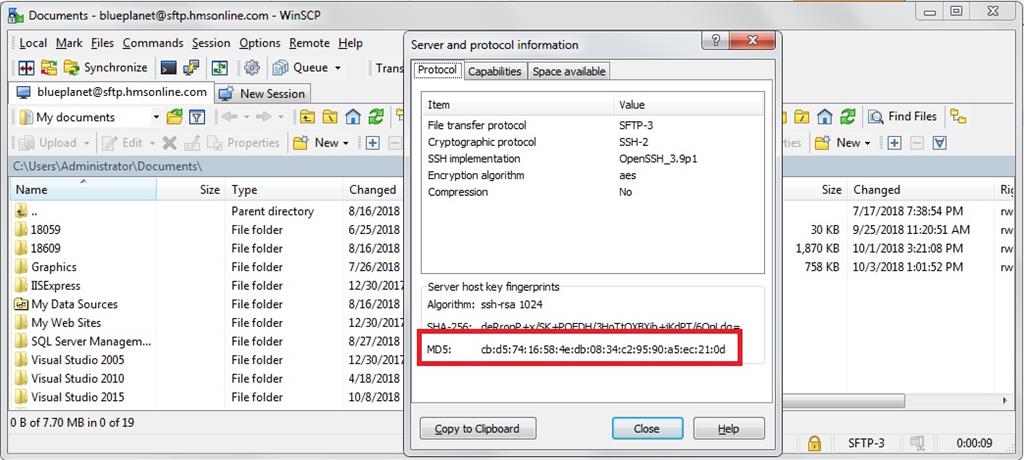Open the Session menu

(211, 43)
